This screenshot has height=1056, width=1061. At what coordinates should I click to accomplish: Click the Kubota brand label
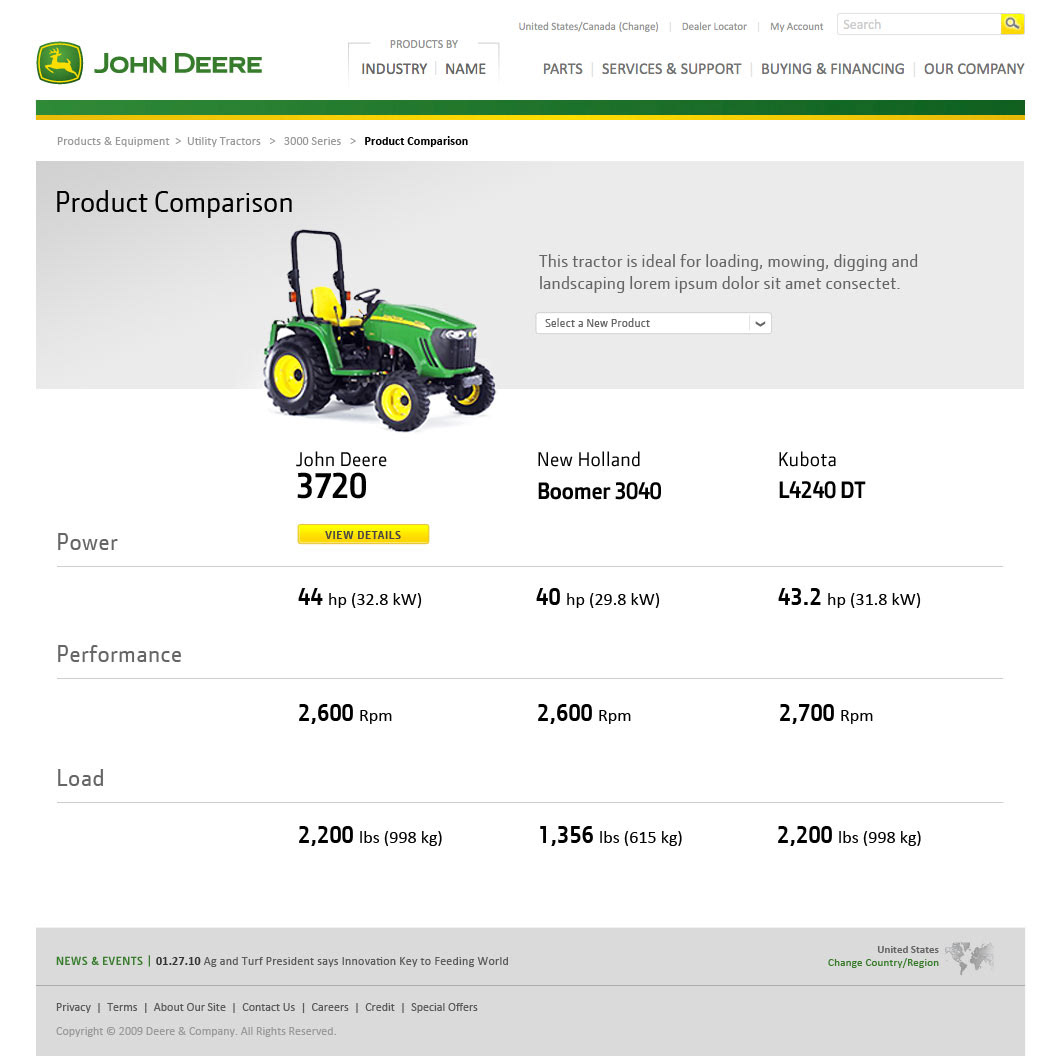pos(807,459)
